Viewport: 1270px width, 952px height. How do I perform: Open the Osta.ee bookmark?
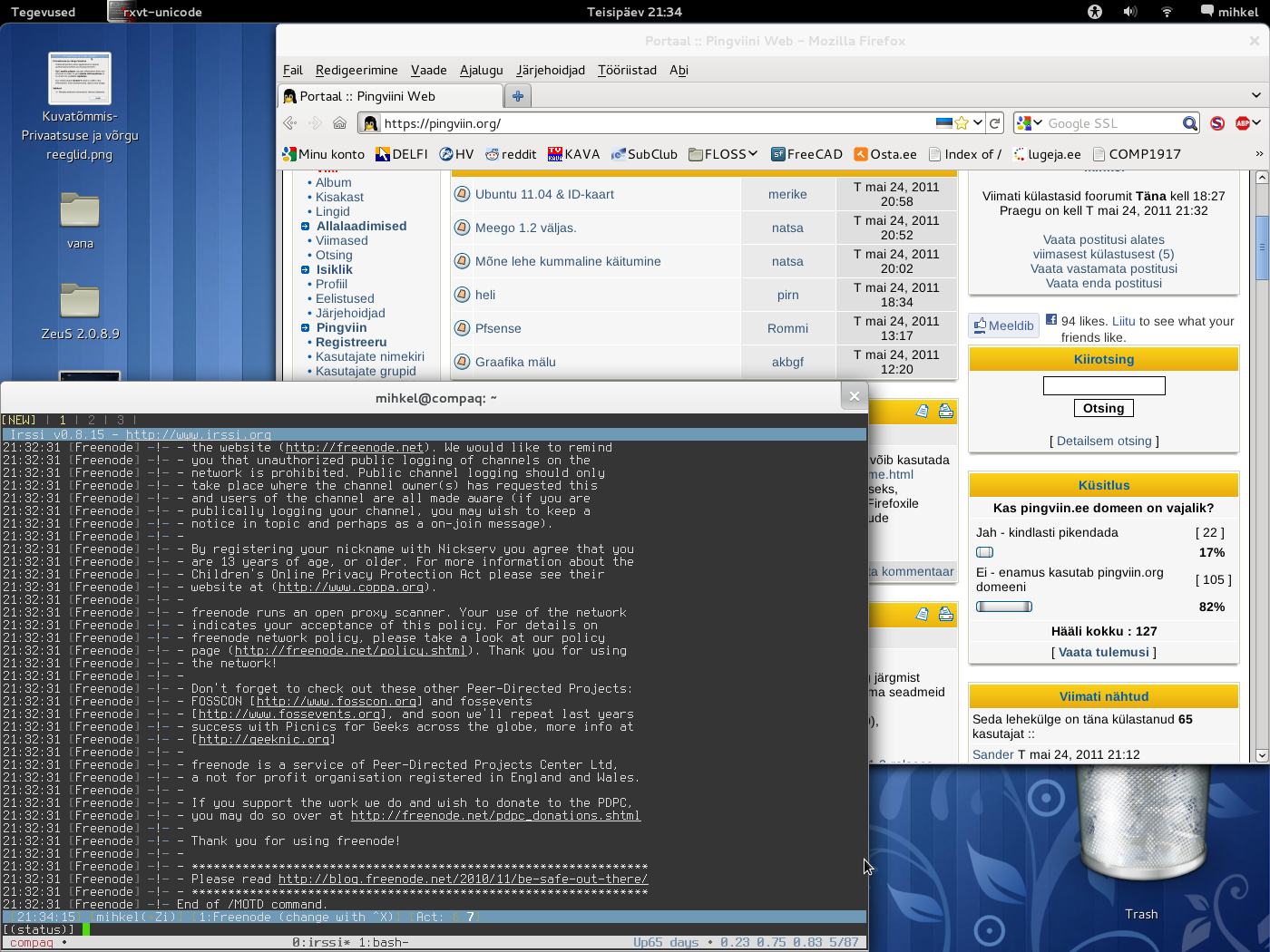tap(885, 154)
